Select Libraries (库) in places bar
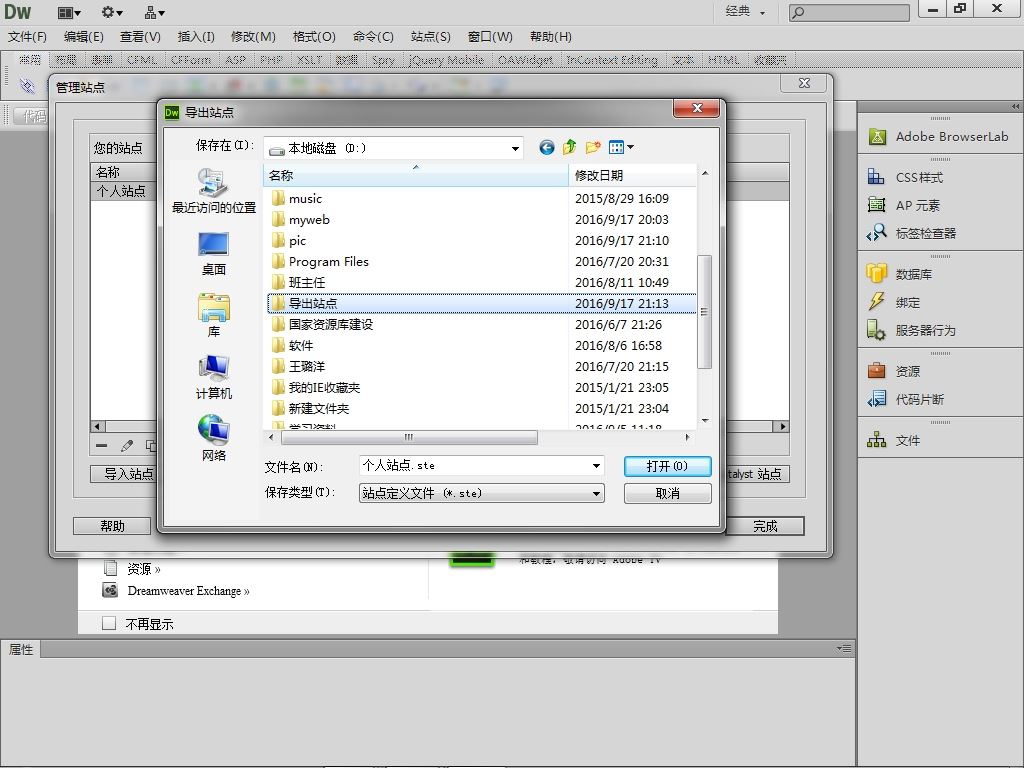Screen dimensions: 1024x768 [214, 315]
